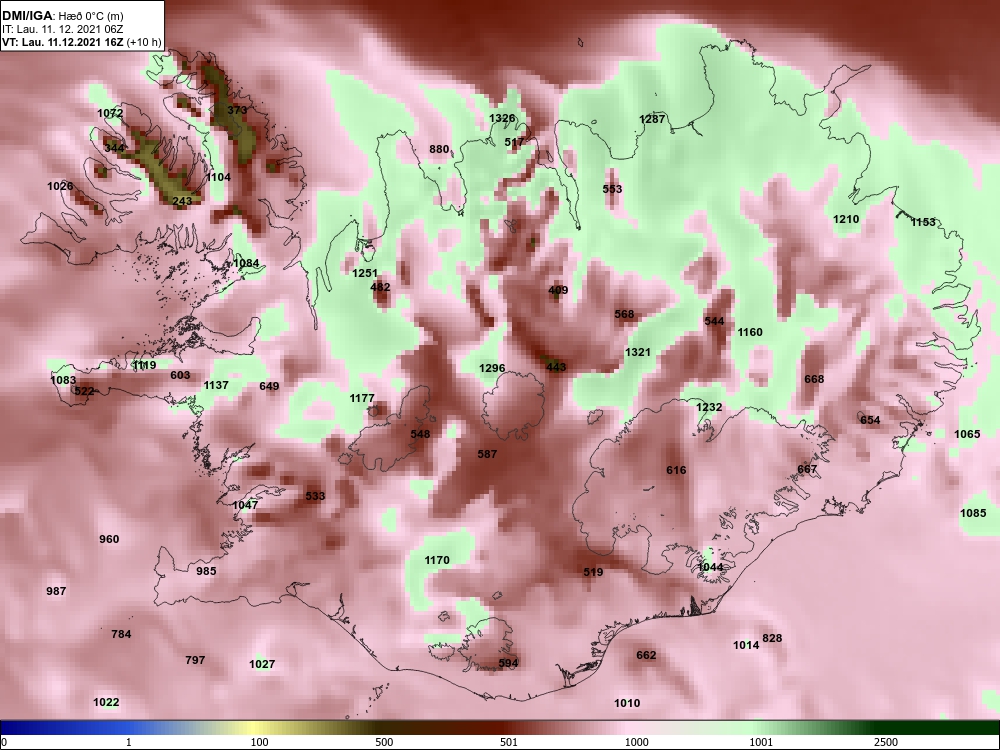Click the map value 548
This screenshot has height=750, width=1000.
coord(420,434)
